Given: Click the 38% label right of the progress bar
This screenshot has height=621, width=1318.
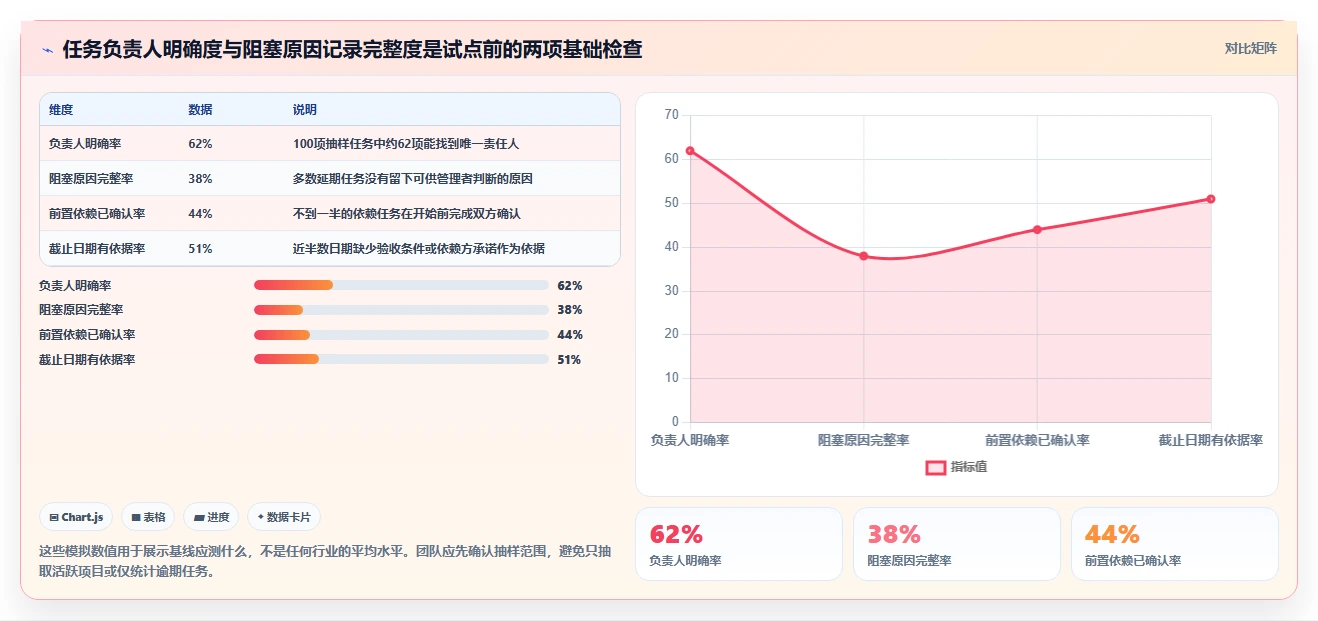Looking at the screenshot, I should pyautogui.click(x=570, y=310).
